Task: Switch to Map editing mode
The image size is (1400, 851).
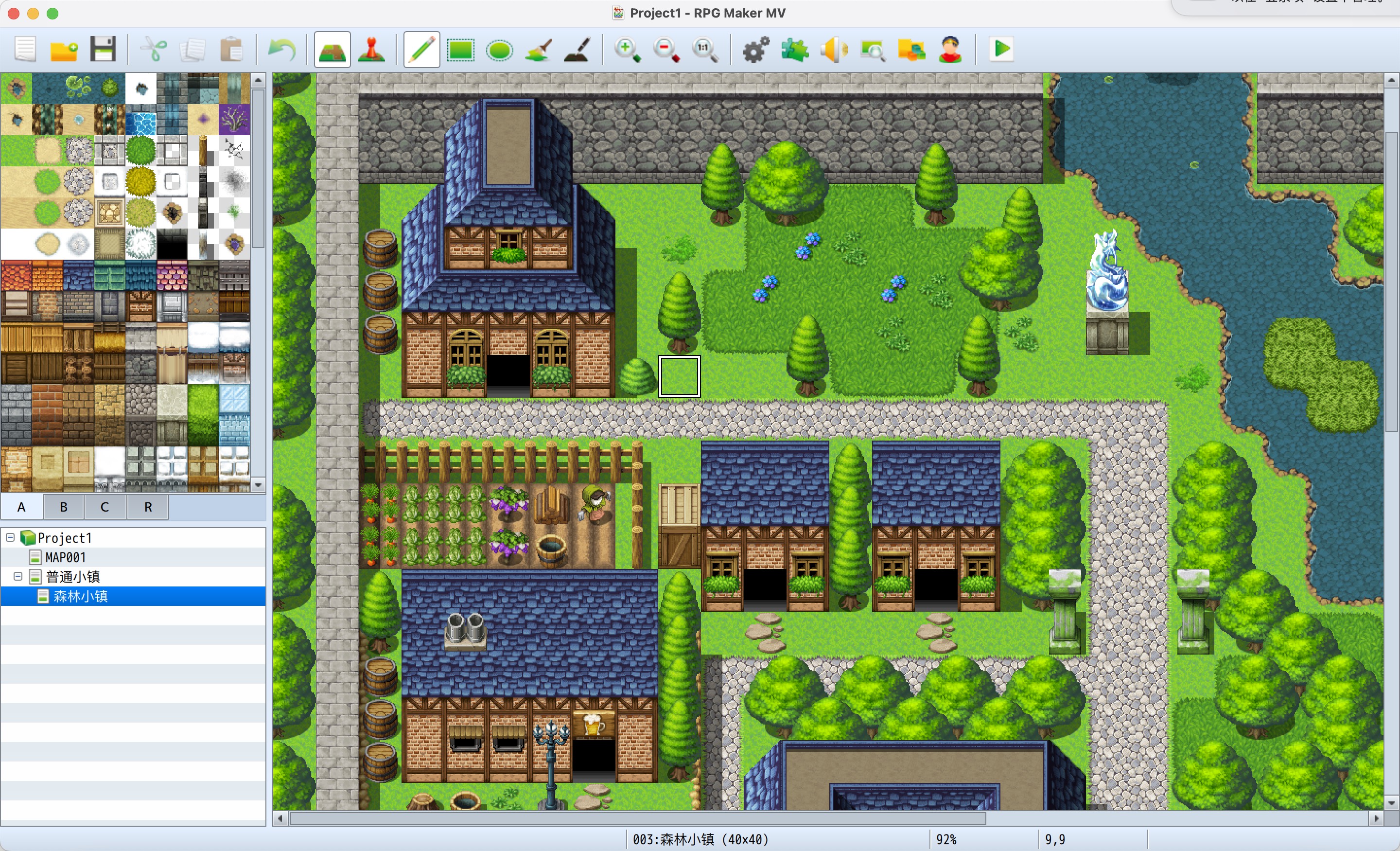Action: (x=332, y=50)
